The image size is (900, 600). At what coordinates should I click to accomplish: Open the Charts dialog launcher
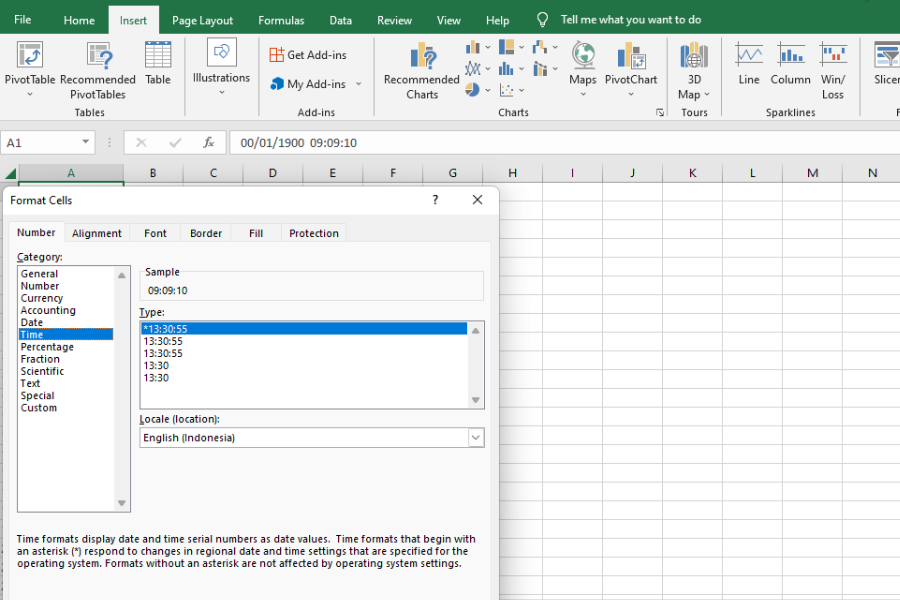pos(659,112)
